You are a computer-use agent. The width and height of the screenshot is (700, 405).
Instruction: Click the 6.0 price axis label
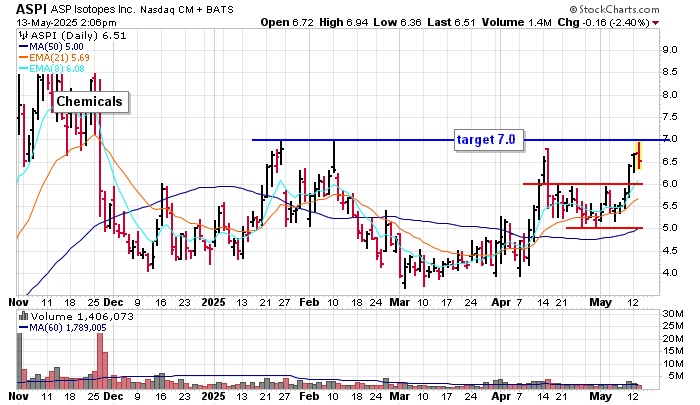point(669,184)
